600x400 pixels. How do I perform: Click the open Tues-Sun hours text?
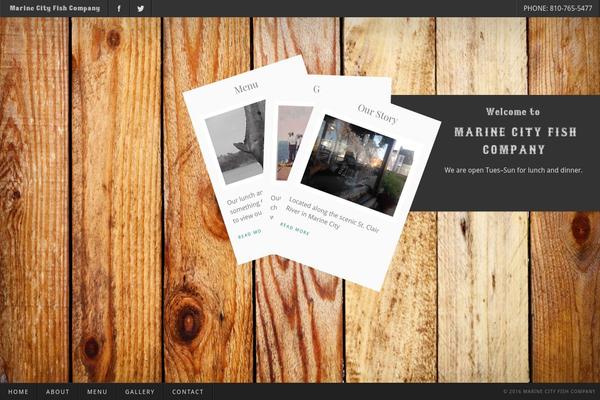click(513, 170)
